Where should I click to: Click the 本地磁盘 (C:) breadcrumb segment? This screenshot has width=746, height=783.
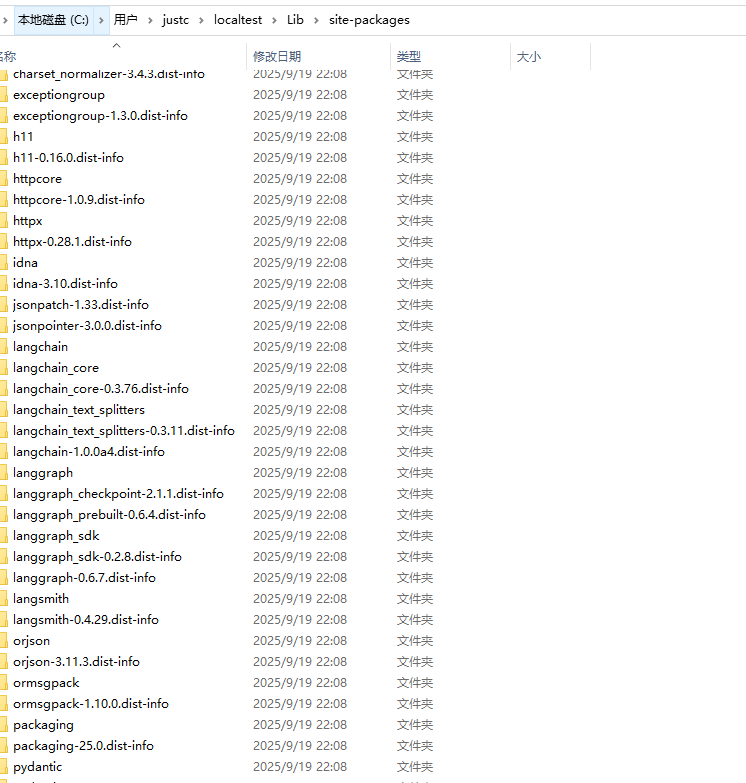coord(53,20)
